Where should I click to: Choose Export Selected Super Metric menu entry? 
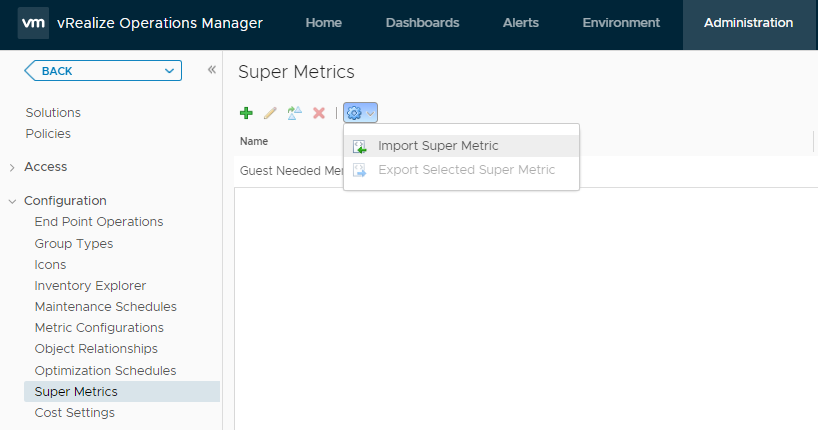tap(461, 170)
